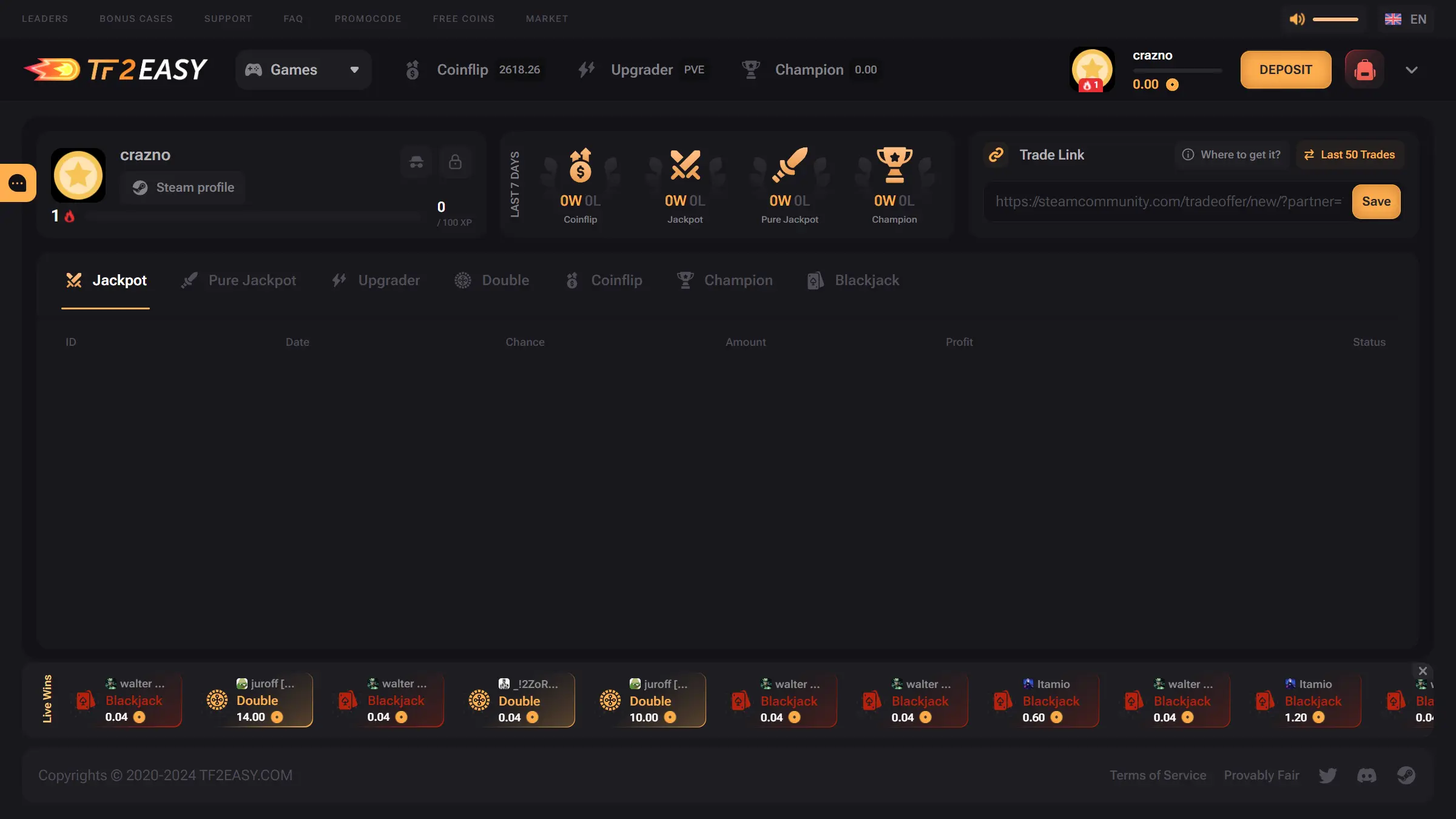Open FREE COINS page

pos(463,19)
